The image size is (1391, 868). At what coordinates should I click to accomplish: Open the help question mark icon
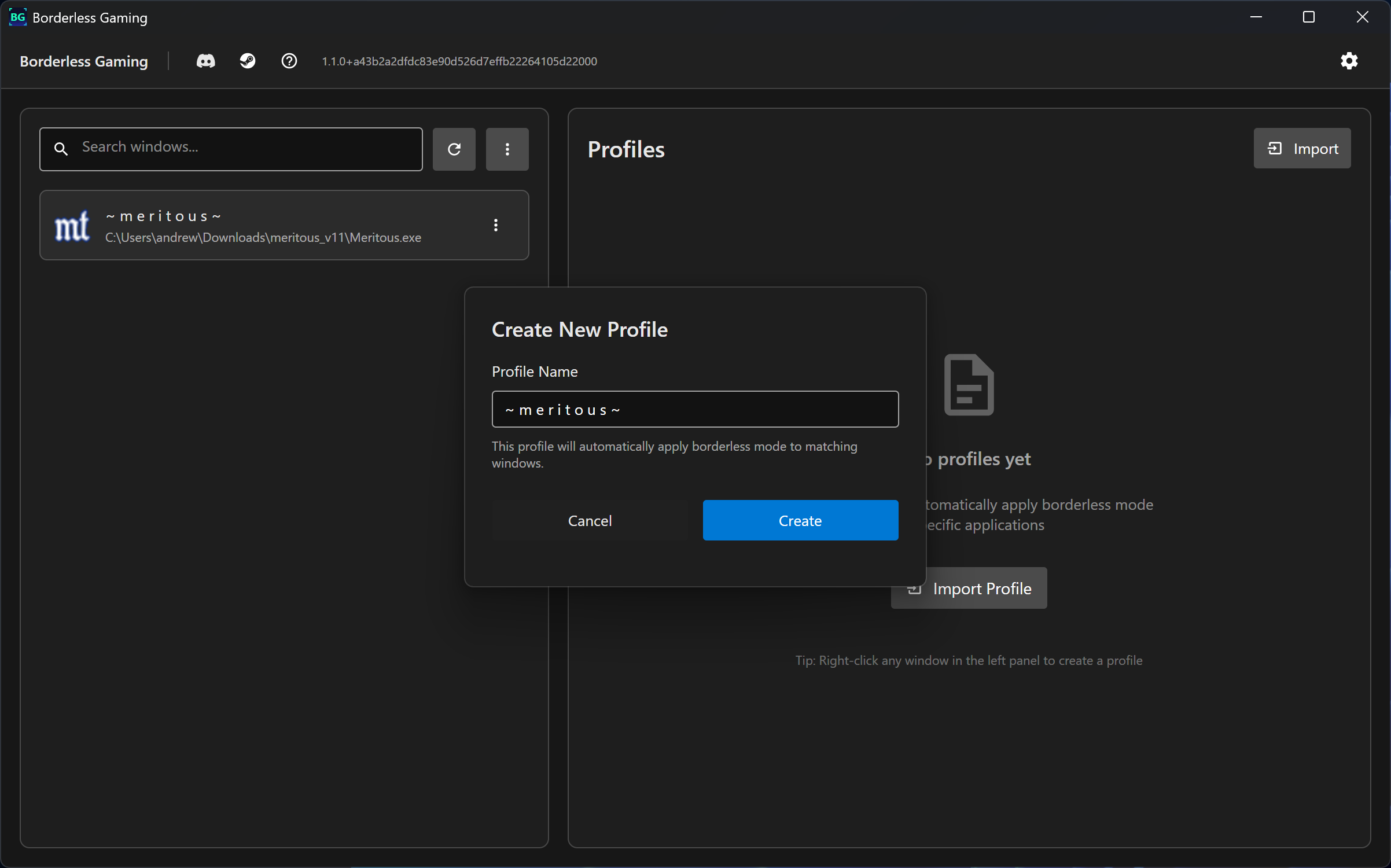tap(289, 61)
